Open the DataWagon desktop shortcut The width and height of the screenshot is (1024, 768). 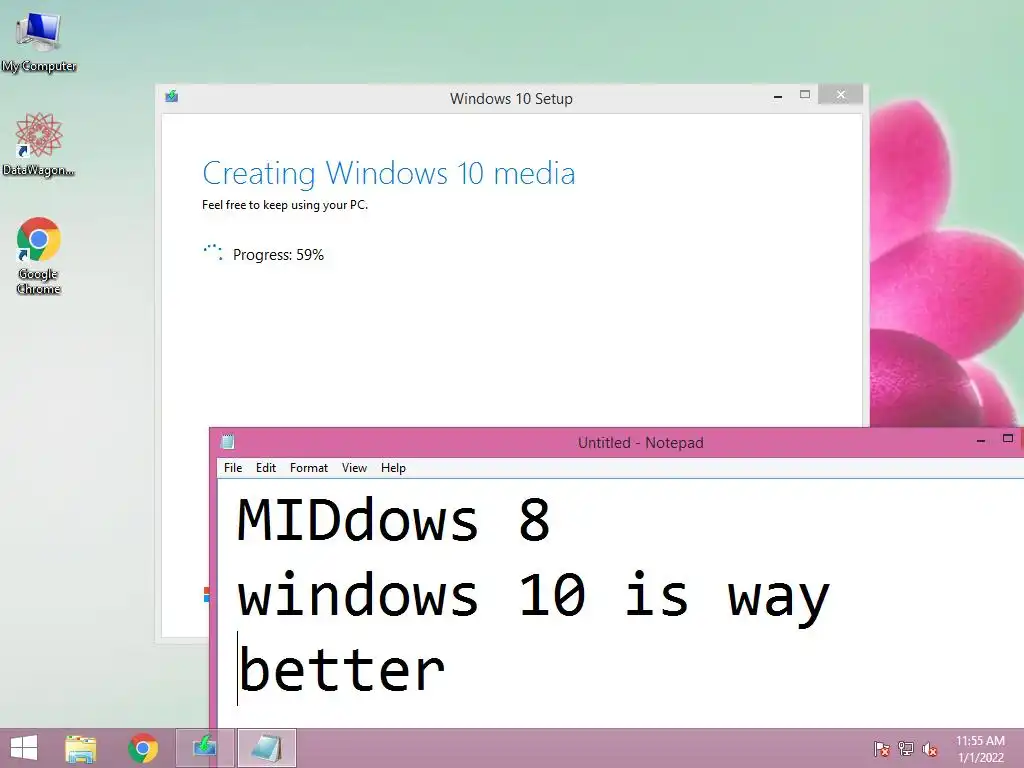click(x=39, y=144)
